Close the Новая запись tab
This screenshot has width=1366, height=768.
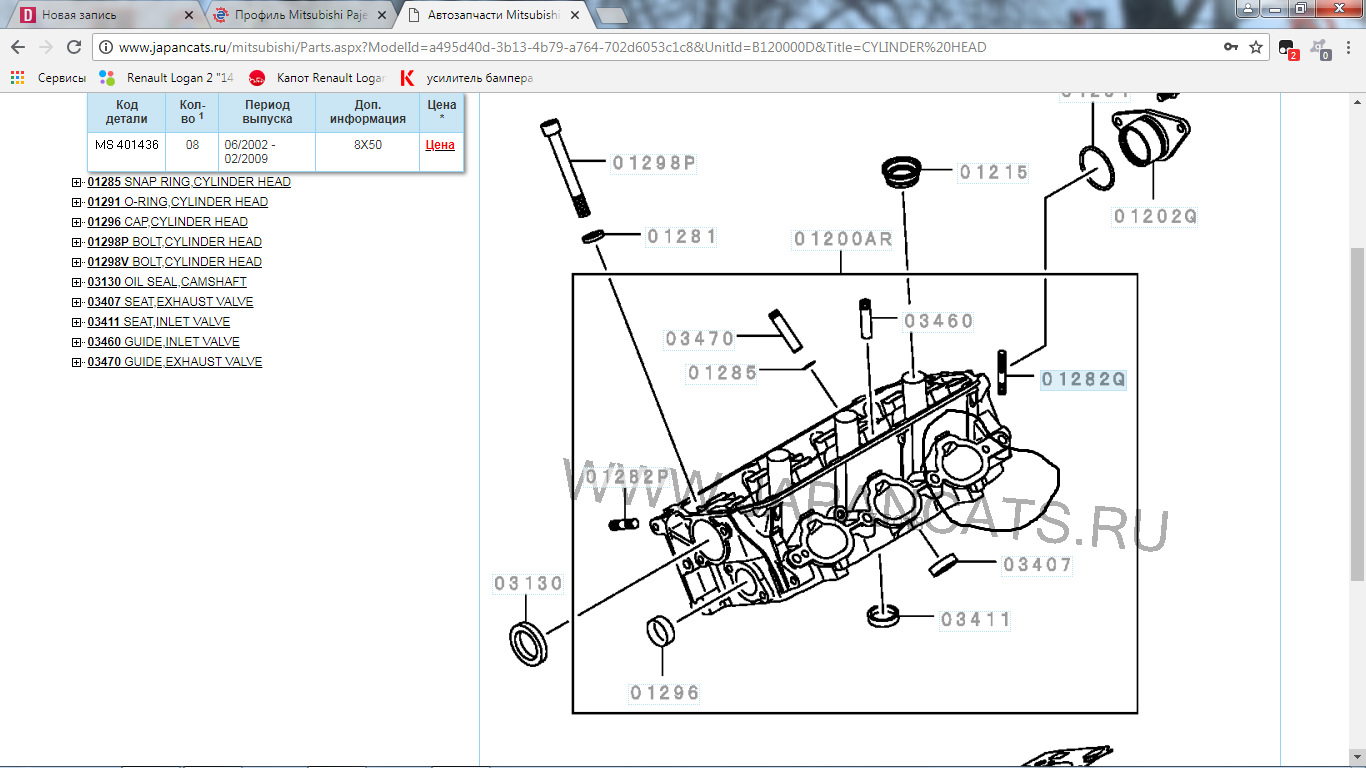pos(189,15)
